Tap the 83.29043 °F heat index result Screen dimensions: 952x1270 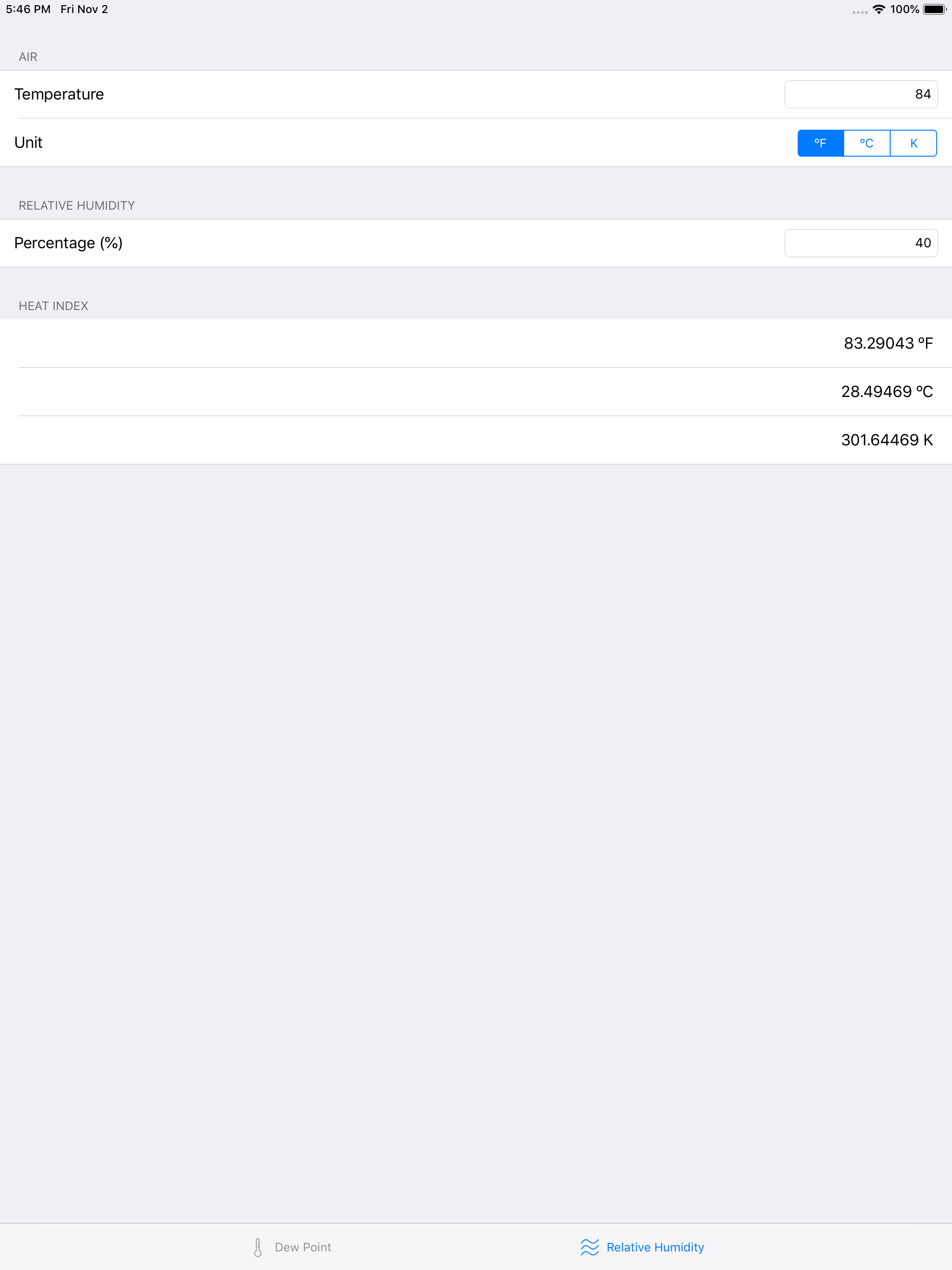click(x=888, y=344)
